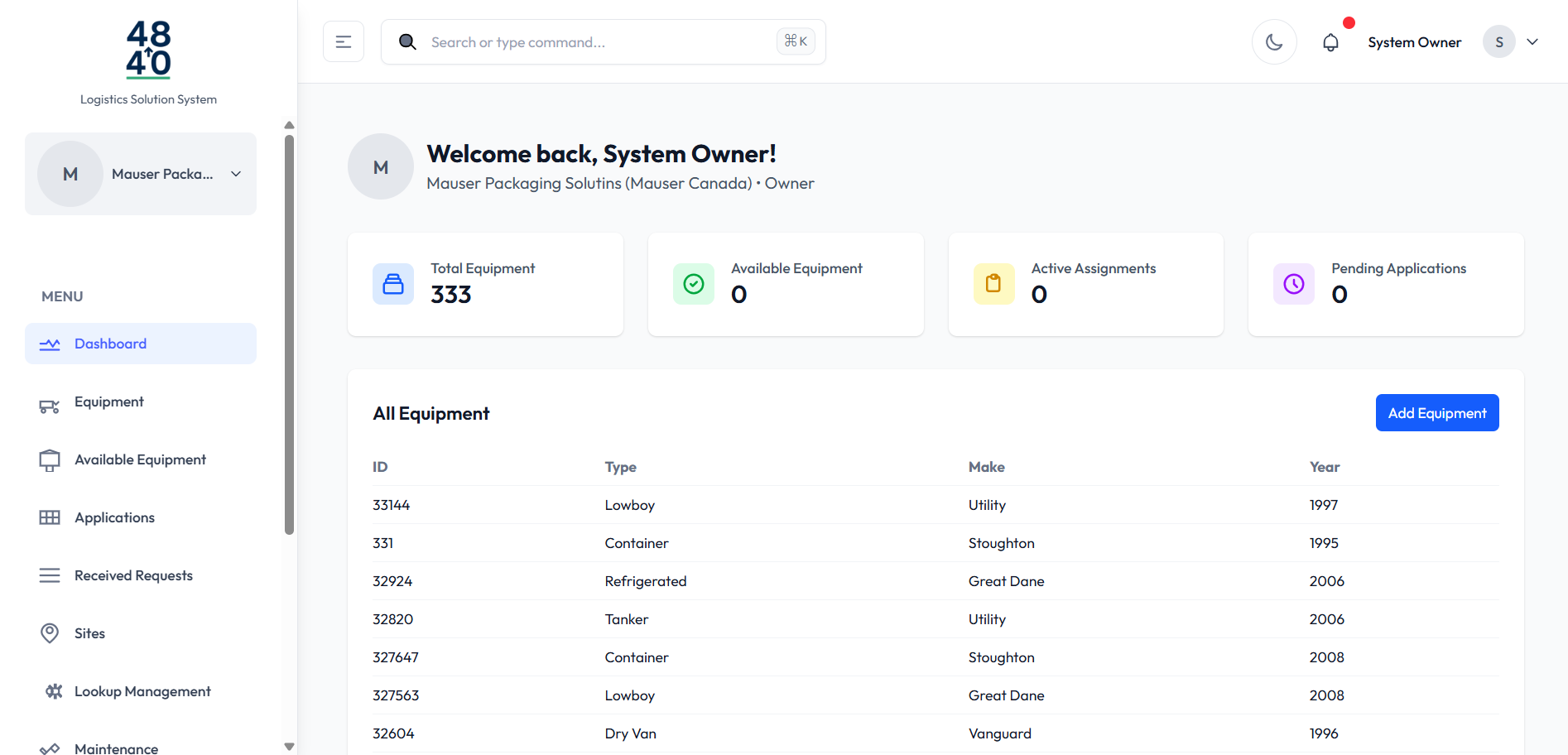This screenshot has height=755, width=1568.
Task: Click the Lookup Management gear icon
Action: click(x=54, y=691)
